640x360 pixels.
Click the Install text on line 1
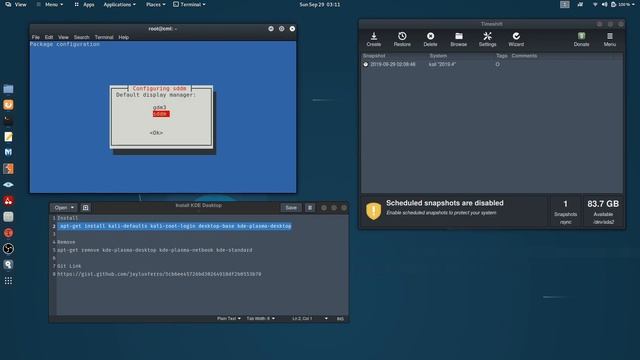[x=67, y=218]
